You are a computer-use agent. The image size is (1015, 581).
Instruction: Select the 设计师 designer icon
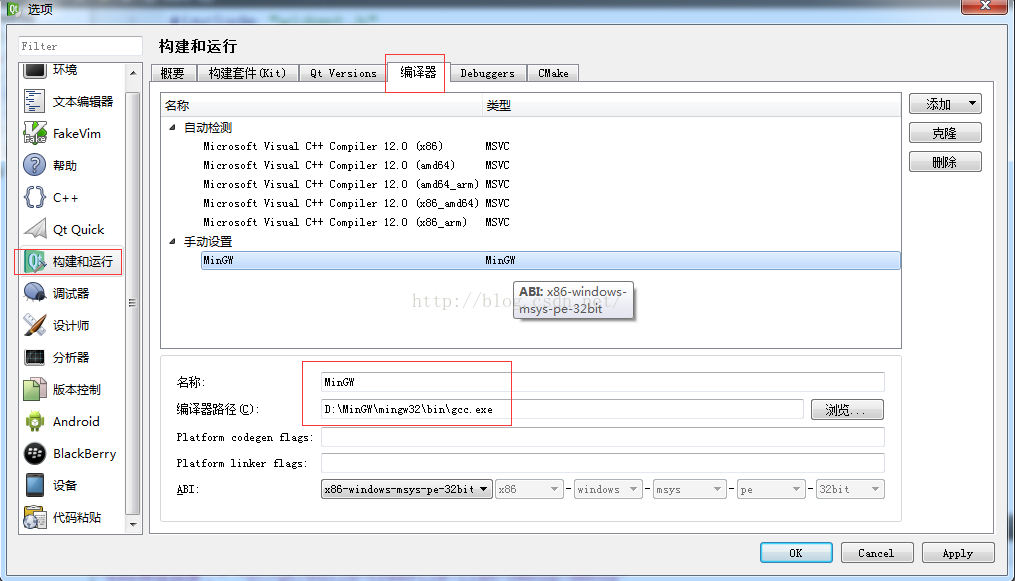(x=34, y=325)
